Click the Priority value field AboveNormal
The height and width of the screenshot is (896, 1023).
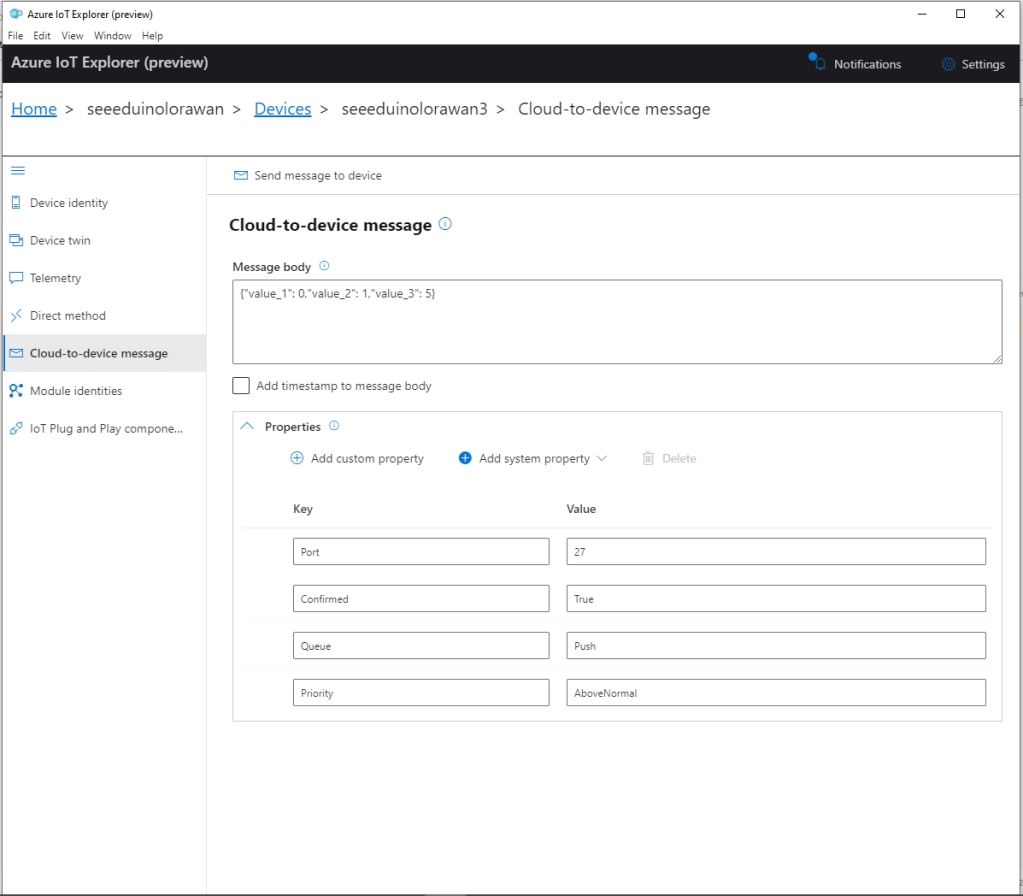coord(775,692)
